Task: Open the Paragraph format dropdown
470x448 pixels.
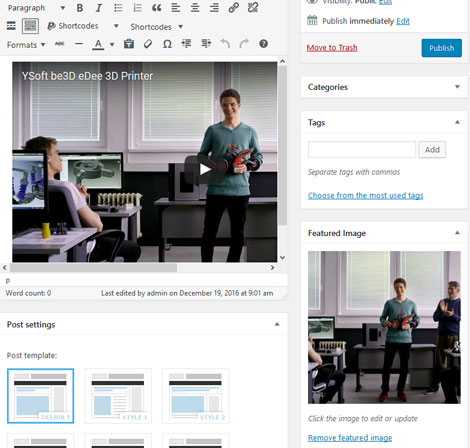Action: pyautogui.click(x=36, y=8)
